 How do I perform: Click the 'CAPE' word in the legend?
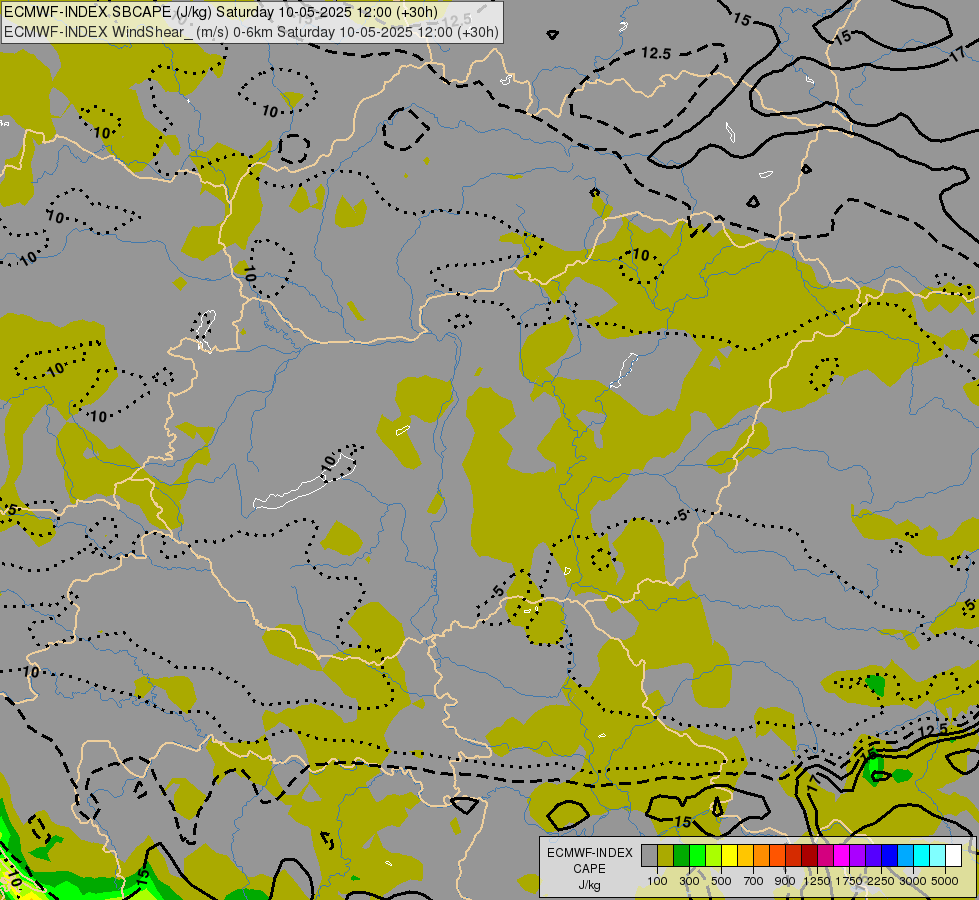tap(589, 869)
